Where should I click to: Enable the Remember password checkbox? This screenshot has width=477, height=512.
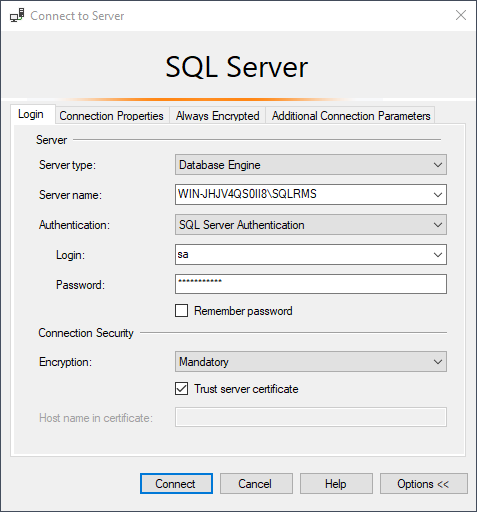pos(181,311)
